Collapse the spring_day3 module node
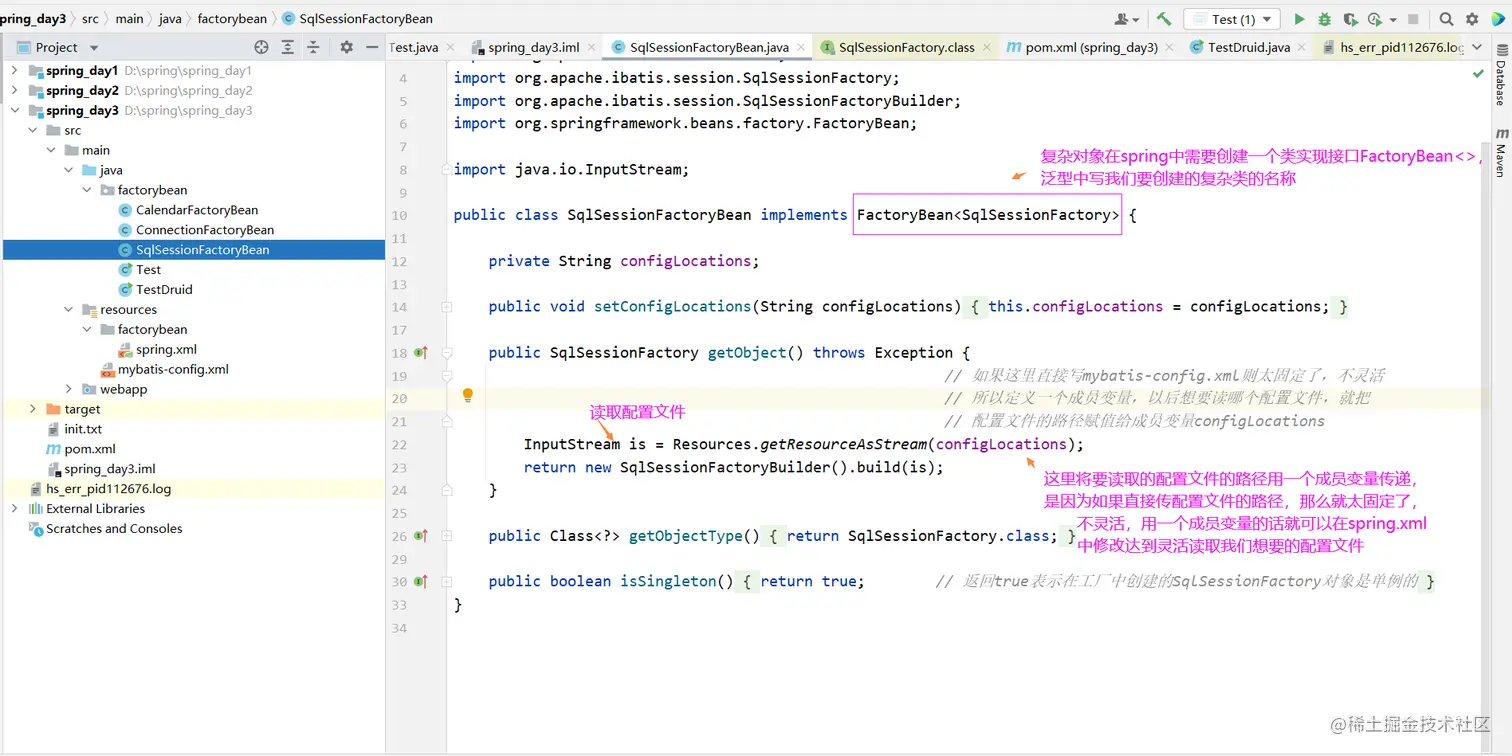 click(x=14, y=111)
